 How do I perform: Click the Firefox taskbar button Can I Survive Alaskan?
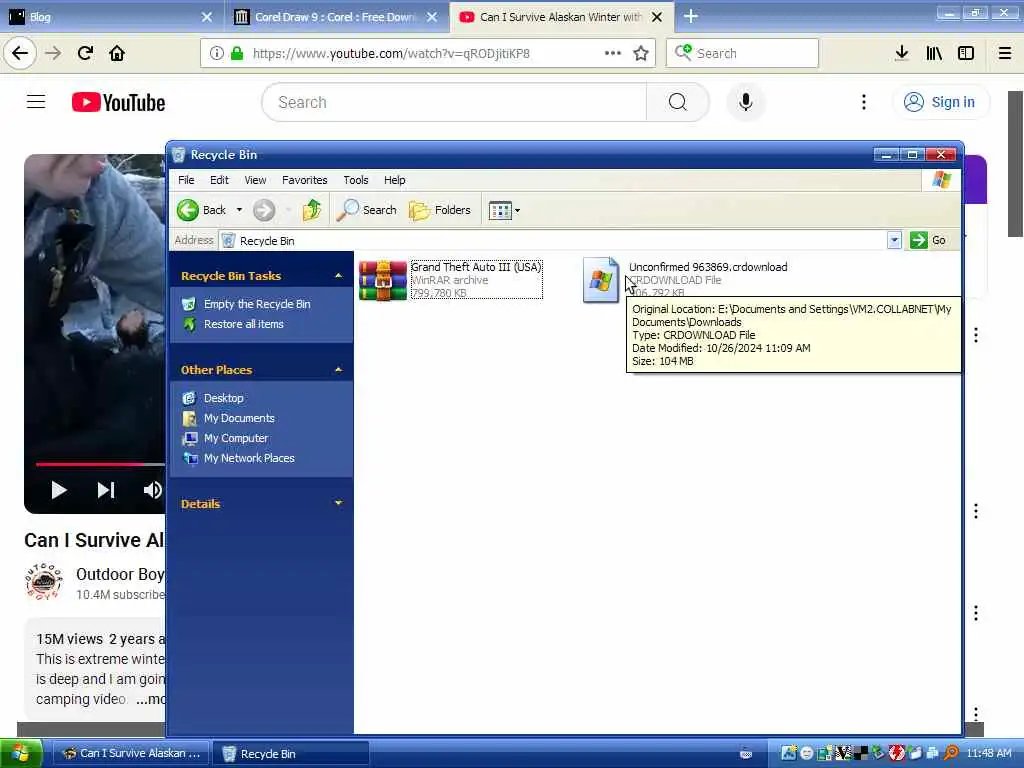point(131,754)
